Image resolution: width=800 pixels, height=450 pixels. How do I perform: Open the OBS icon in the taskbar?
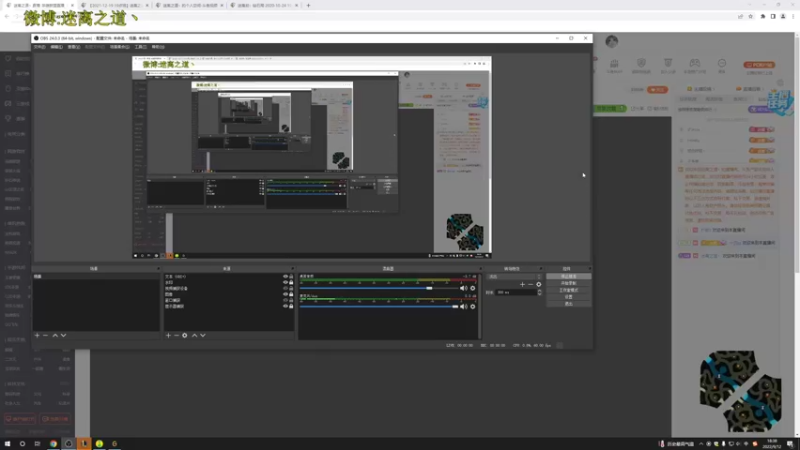(68, 444)
